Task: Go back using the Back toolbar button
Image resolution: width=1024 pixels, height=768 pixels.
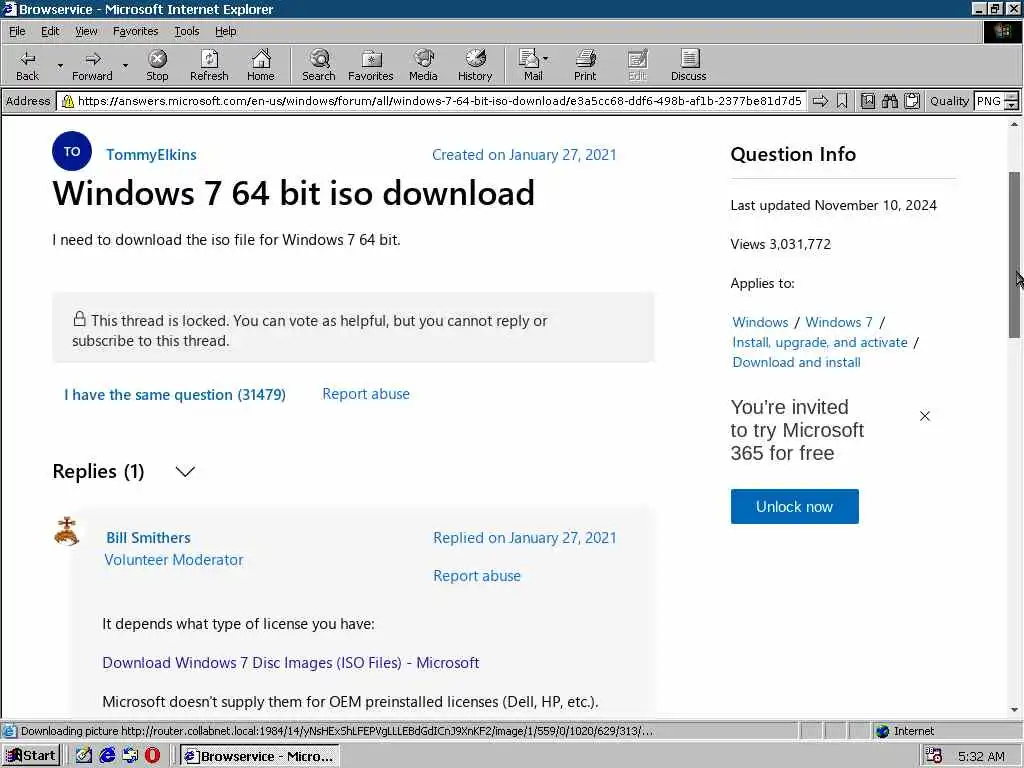Action: pyautogui.click(x=27, y=65)
